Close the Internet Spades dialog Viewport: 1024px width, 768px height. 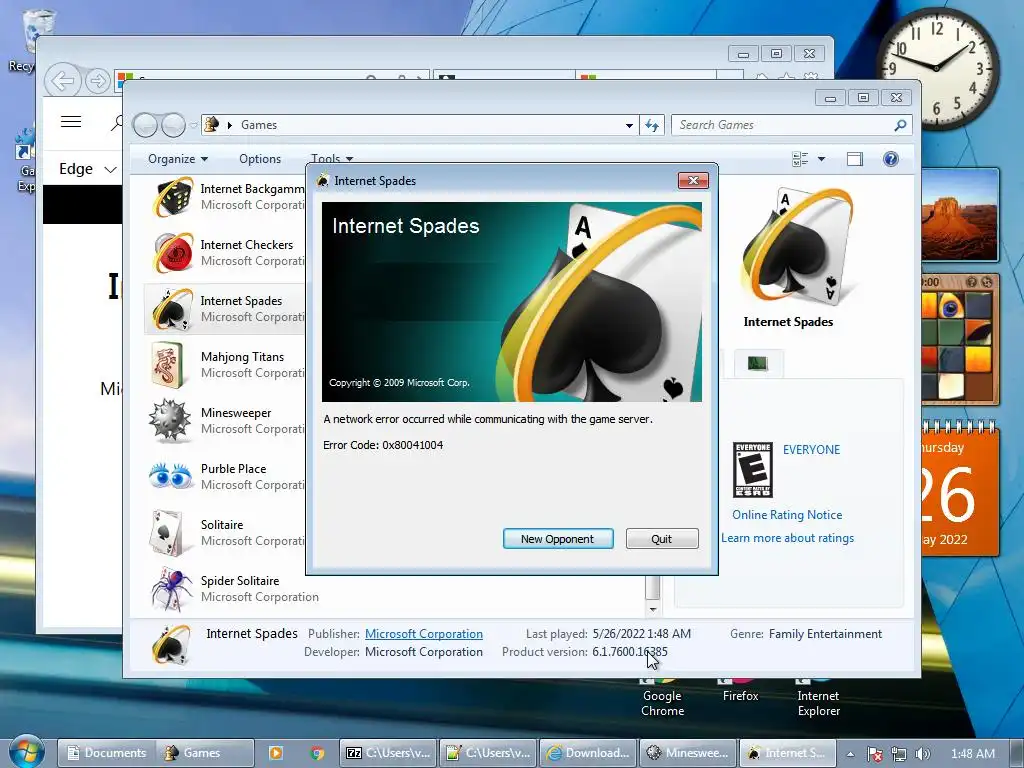point(693,180)
